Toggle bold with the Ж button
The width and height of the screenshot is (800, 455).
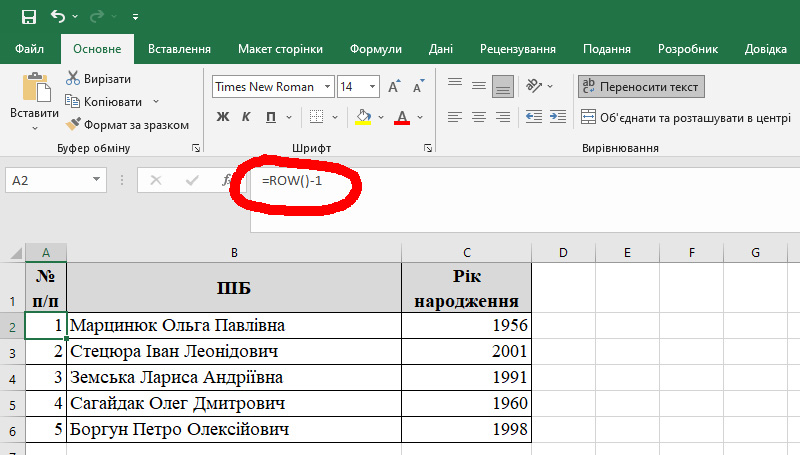pos(223,117)
